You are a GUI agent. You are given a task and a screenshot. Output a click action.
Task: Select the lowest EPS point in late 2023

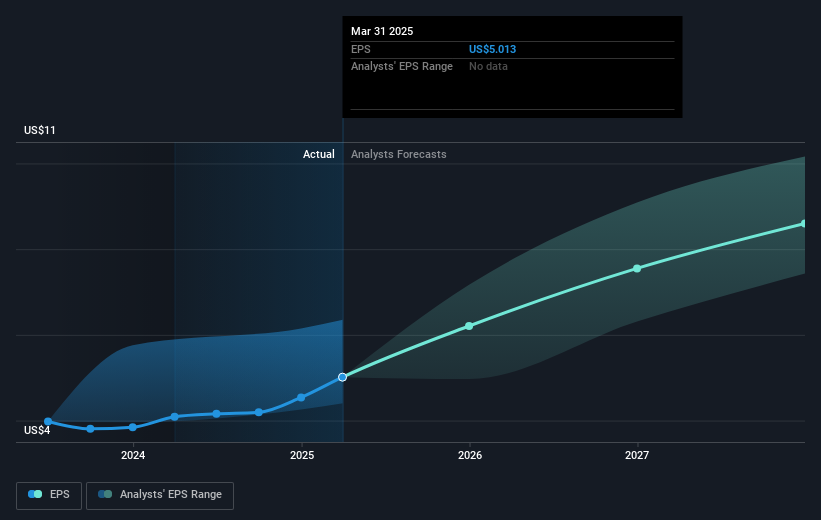91,429
